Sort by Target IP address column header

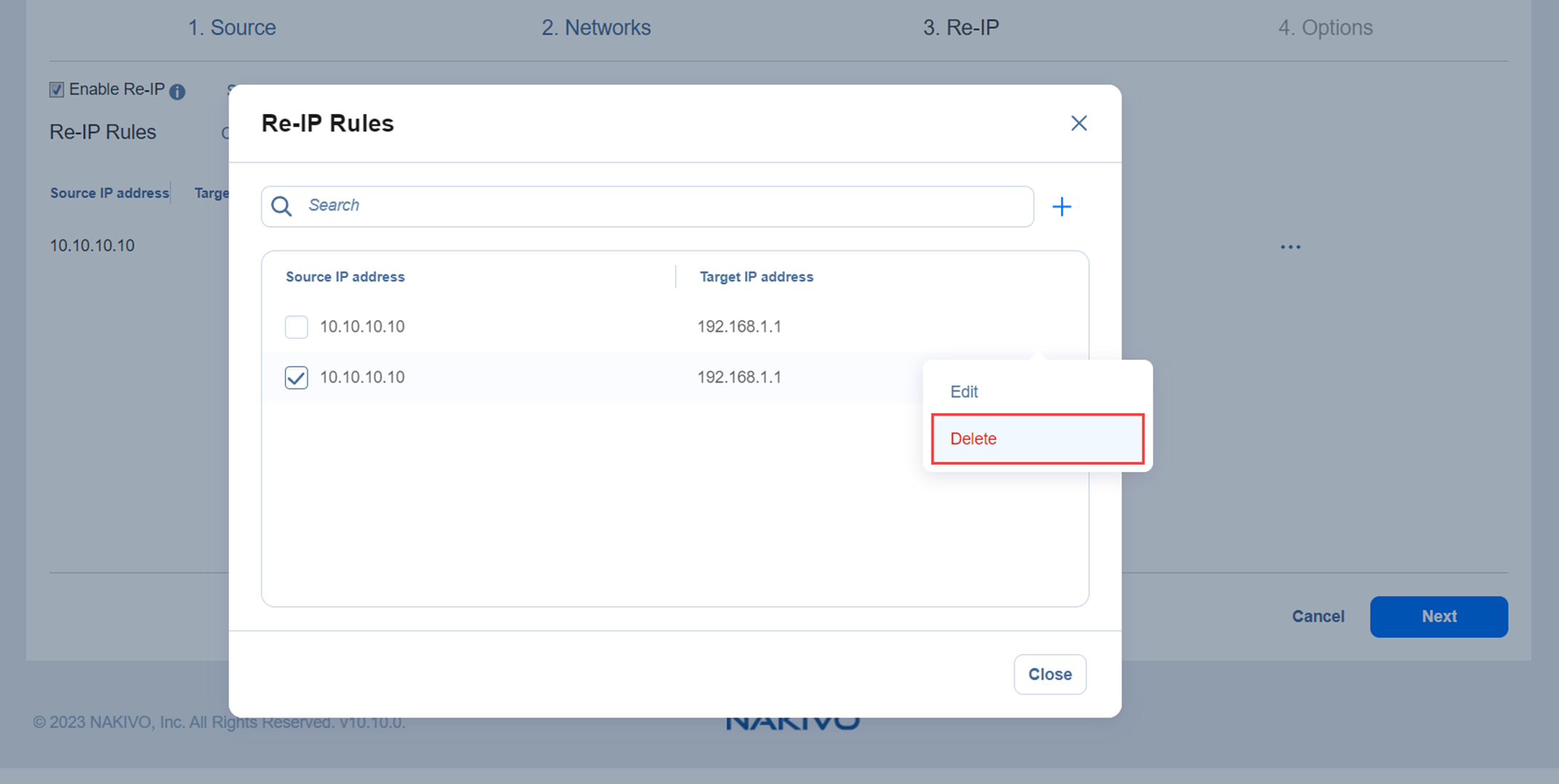(756, 277)
